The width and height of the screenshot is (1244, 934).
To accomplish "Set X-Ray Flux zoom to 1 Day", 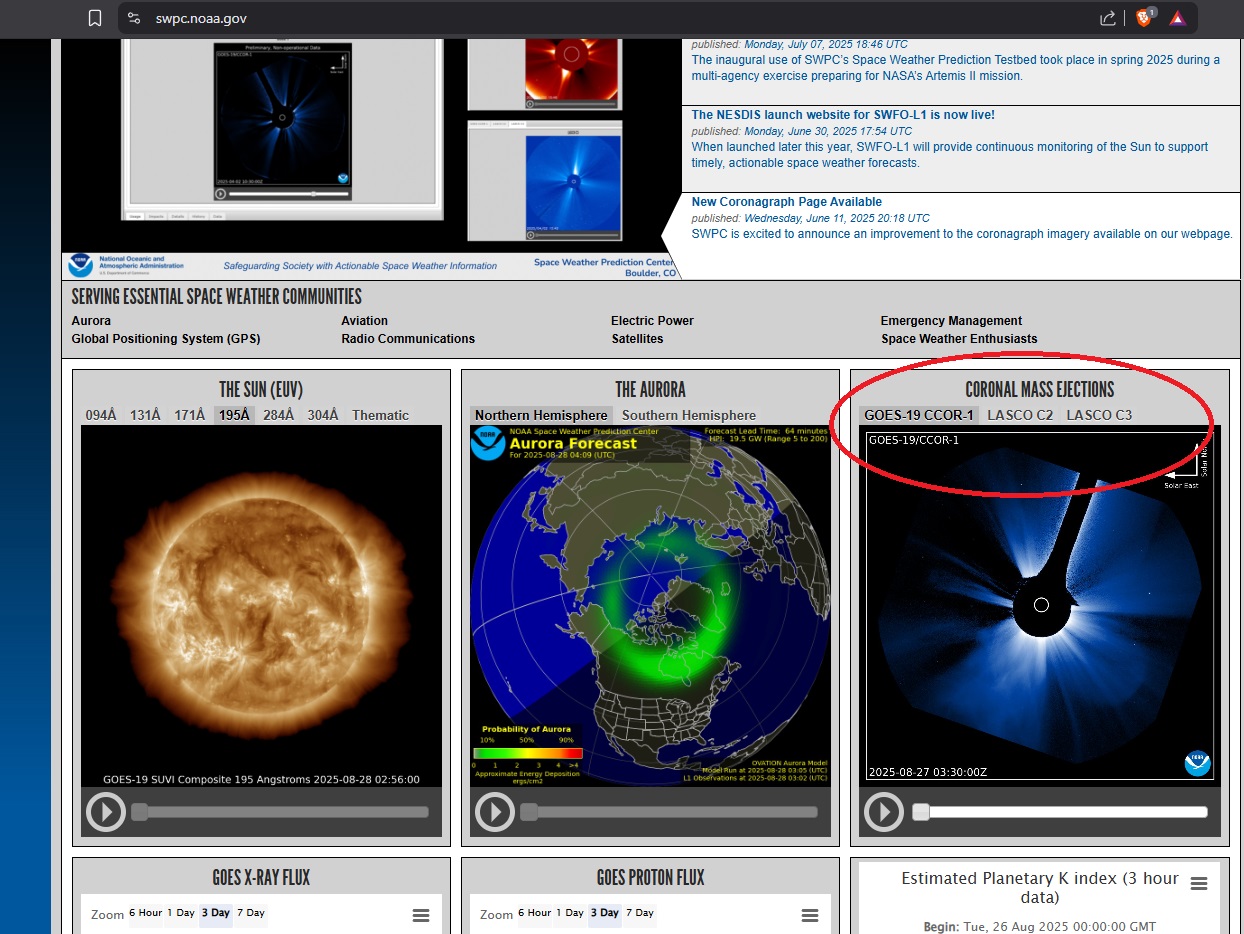I will click(181, 913).
